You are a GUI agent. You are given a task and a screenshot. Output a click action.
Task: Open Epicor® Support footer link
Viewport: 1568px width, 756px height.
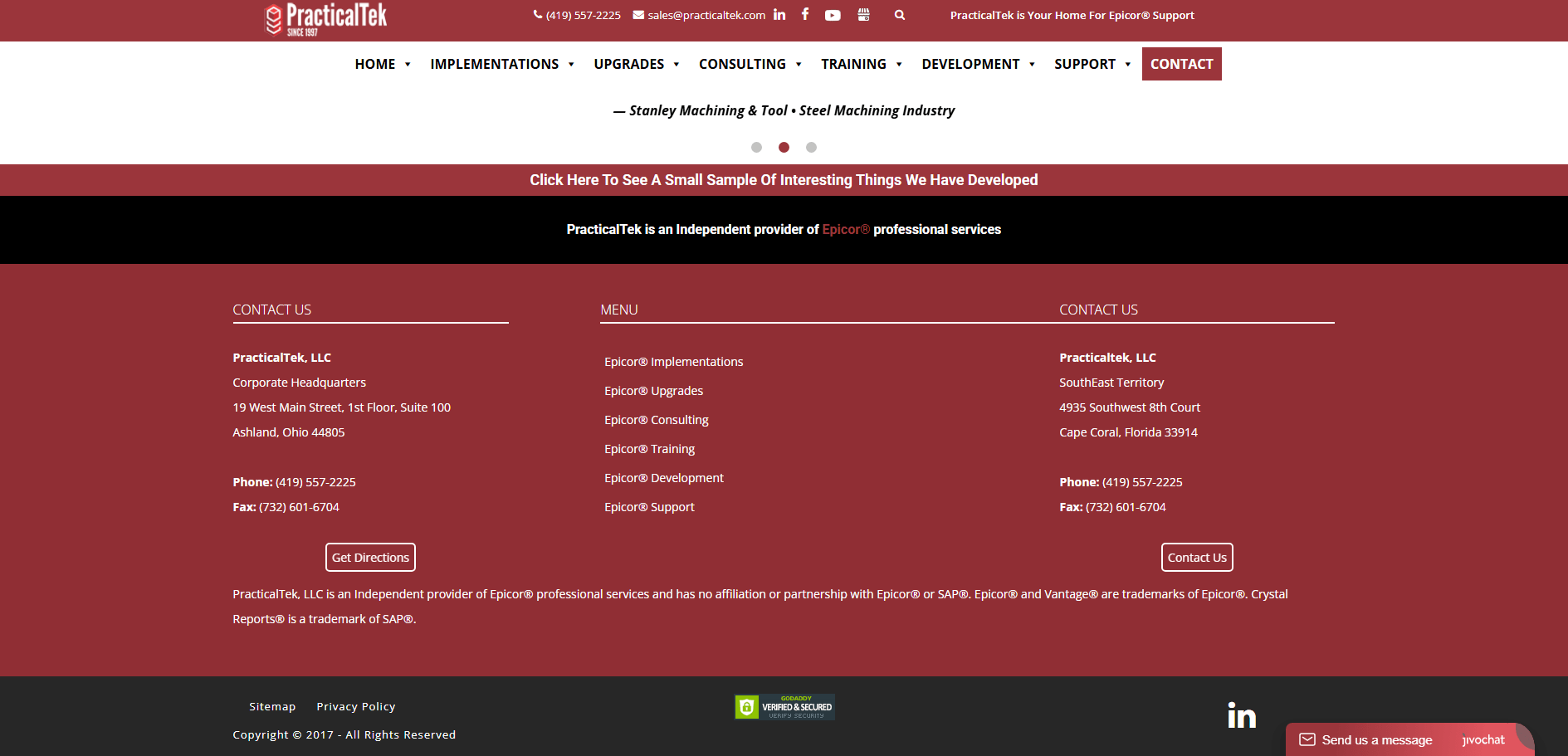650,507
